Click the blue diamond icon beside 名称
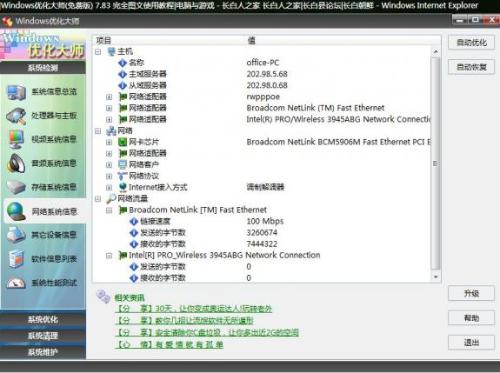Image resolution: width=500 pixels, height=373 pixels. [123, 63]
